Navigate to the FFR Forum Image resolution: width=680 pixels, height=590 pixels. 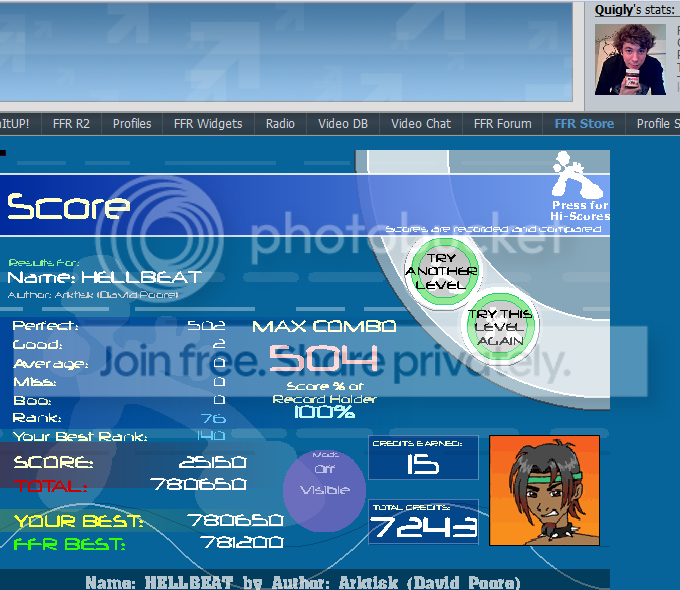502,124
